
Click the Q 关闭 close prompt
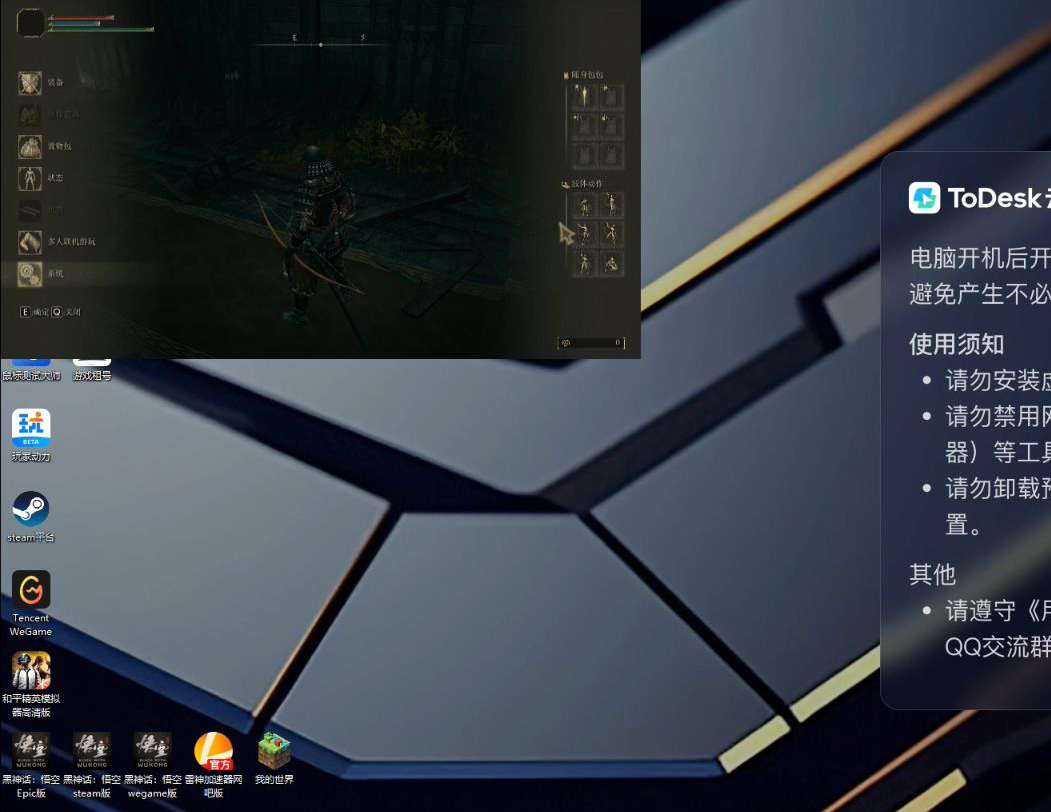66,312
